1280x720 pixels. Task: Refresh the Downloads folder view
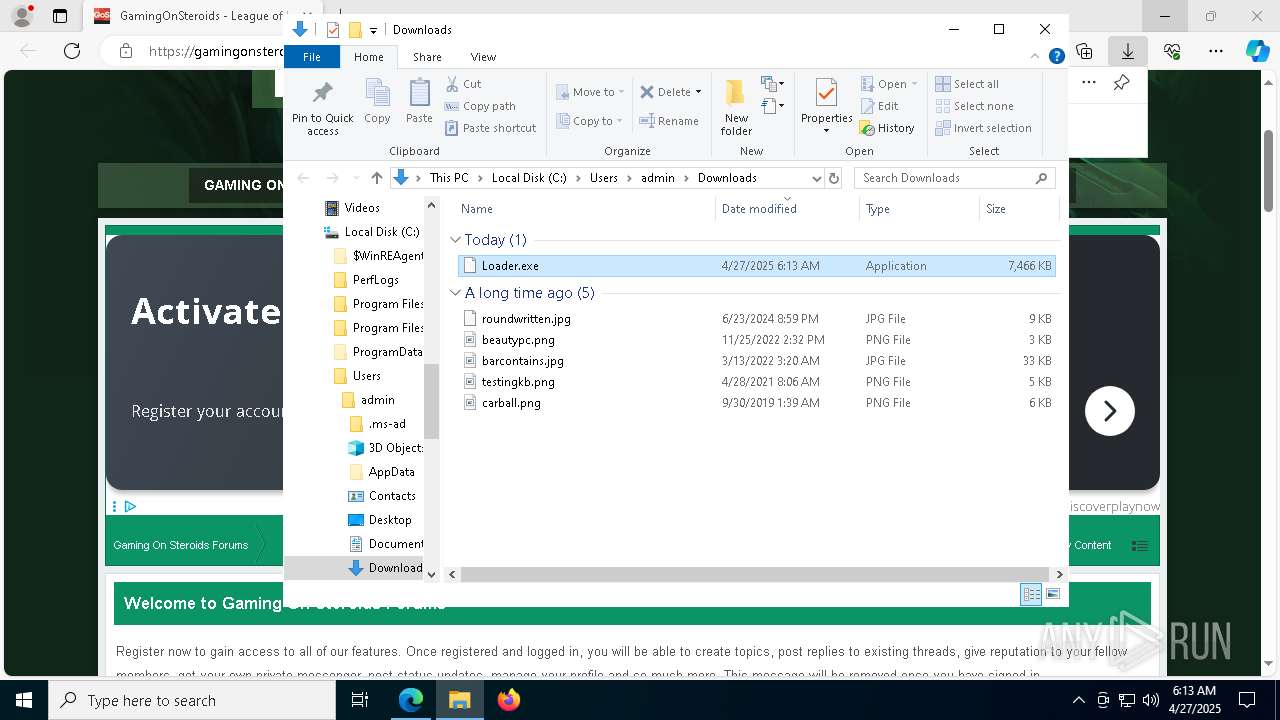(x=834, y=178)
